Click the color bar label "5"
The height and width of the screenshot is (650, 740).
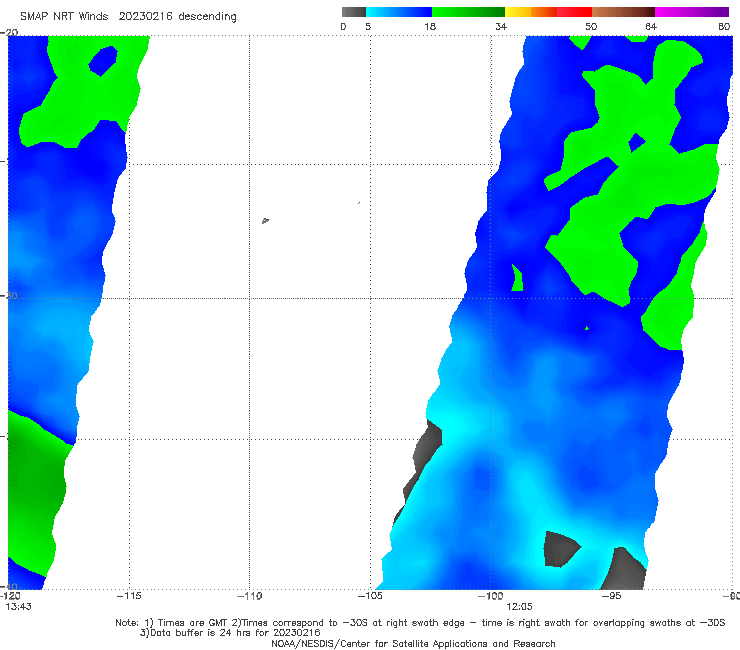tap(368, 27)
